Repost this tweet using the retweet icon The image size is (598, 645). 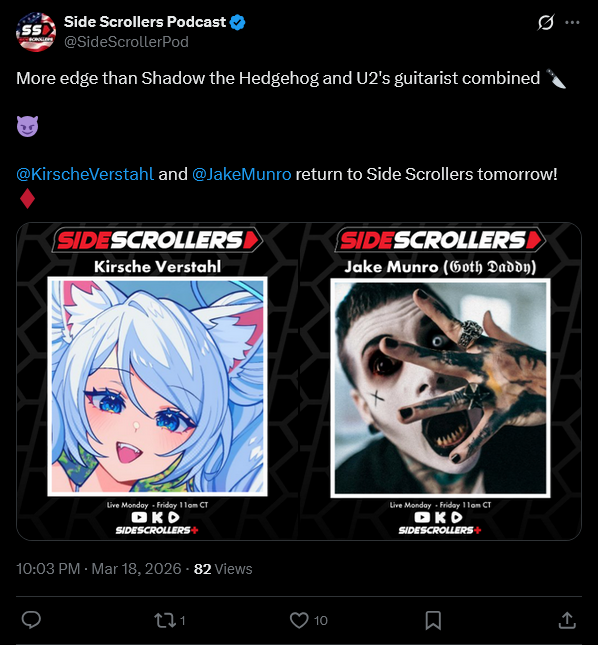[165, 620]
